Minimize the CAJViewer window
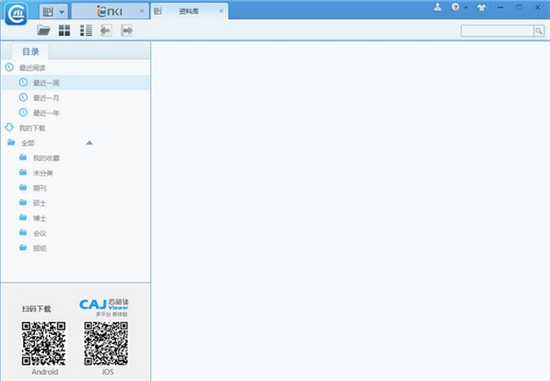Viewport: 550px width, 381px height. (501, 7)
